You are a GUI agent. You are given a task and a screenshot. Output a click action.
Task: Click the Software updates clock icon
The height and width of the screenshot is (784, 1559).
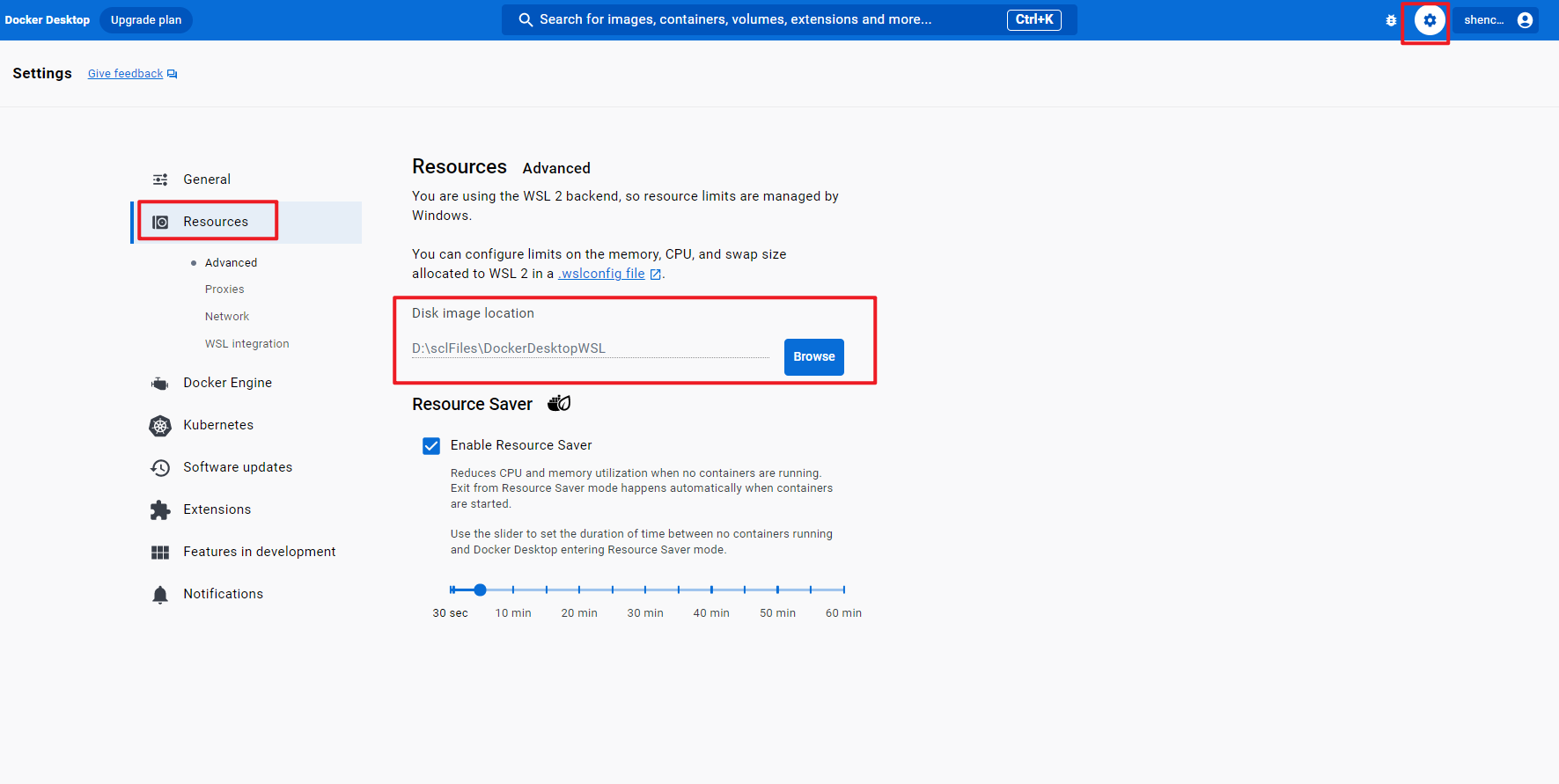(160, 468)
